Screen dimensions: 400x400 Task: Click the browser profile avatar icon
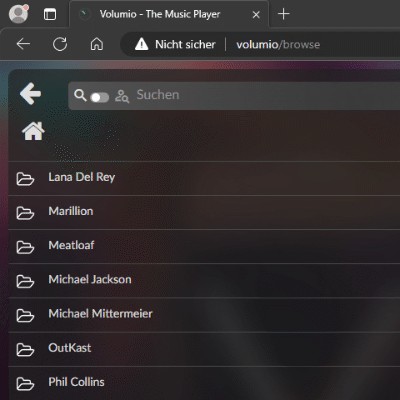[x=18, y=14]
